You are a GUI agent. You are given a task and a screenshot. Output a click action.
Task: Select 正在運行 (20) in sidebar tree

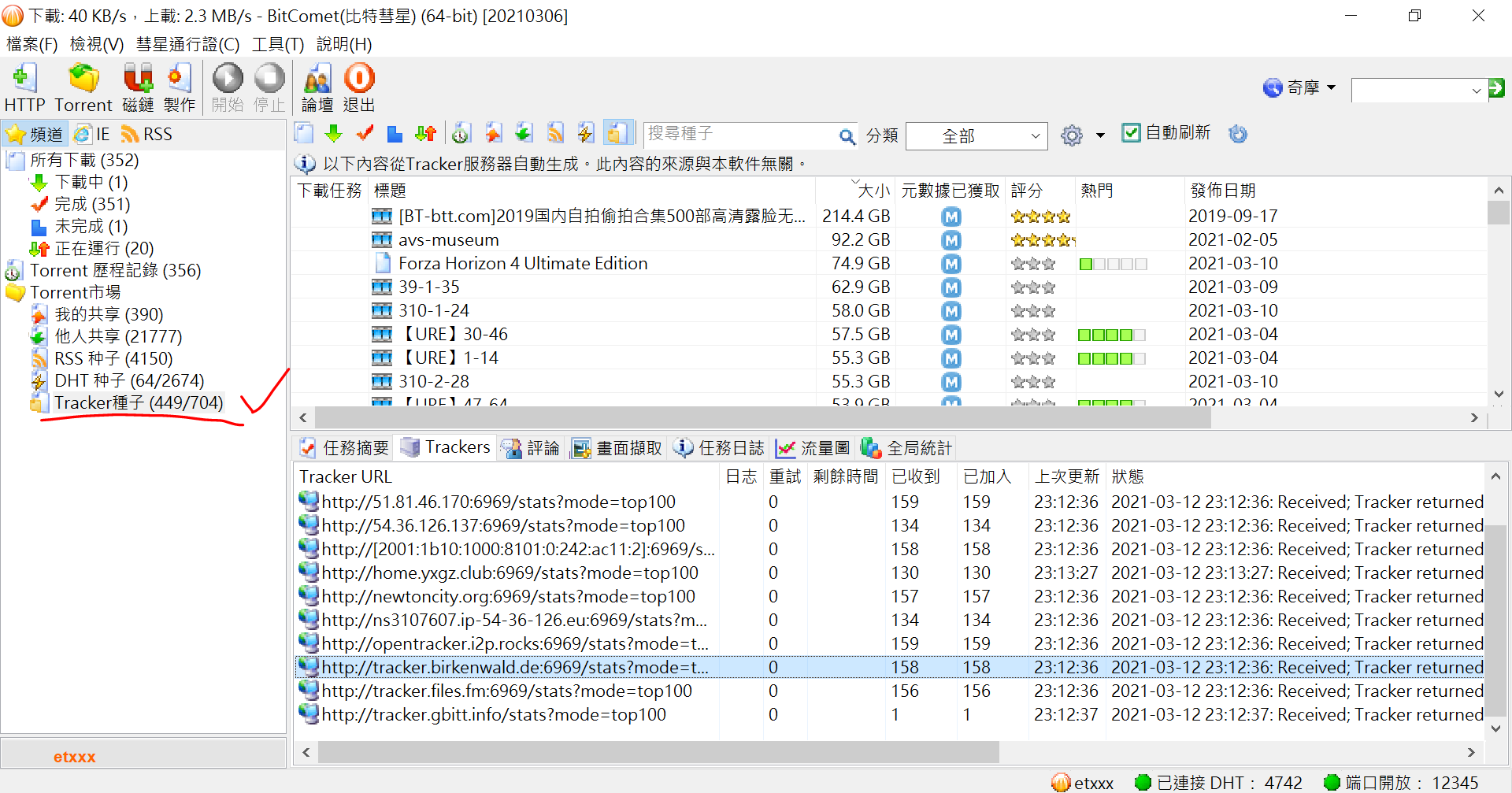104,249
